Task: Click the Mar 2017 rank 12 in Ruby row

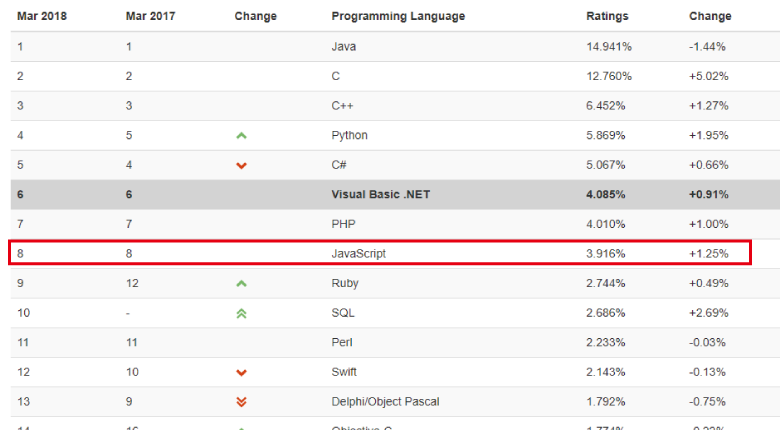Action: click(x=132, y=283)
